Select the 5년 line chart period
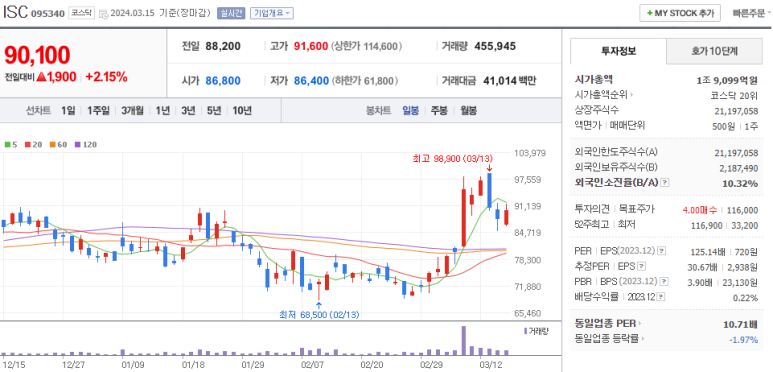Image resolution: width=773 pixels, height=372 pixels. (x=214, y=110)
